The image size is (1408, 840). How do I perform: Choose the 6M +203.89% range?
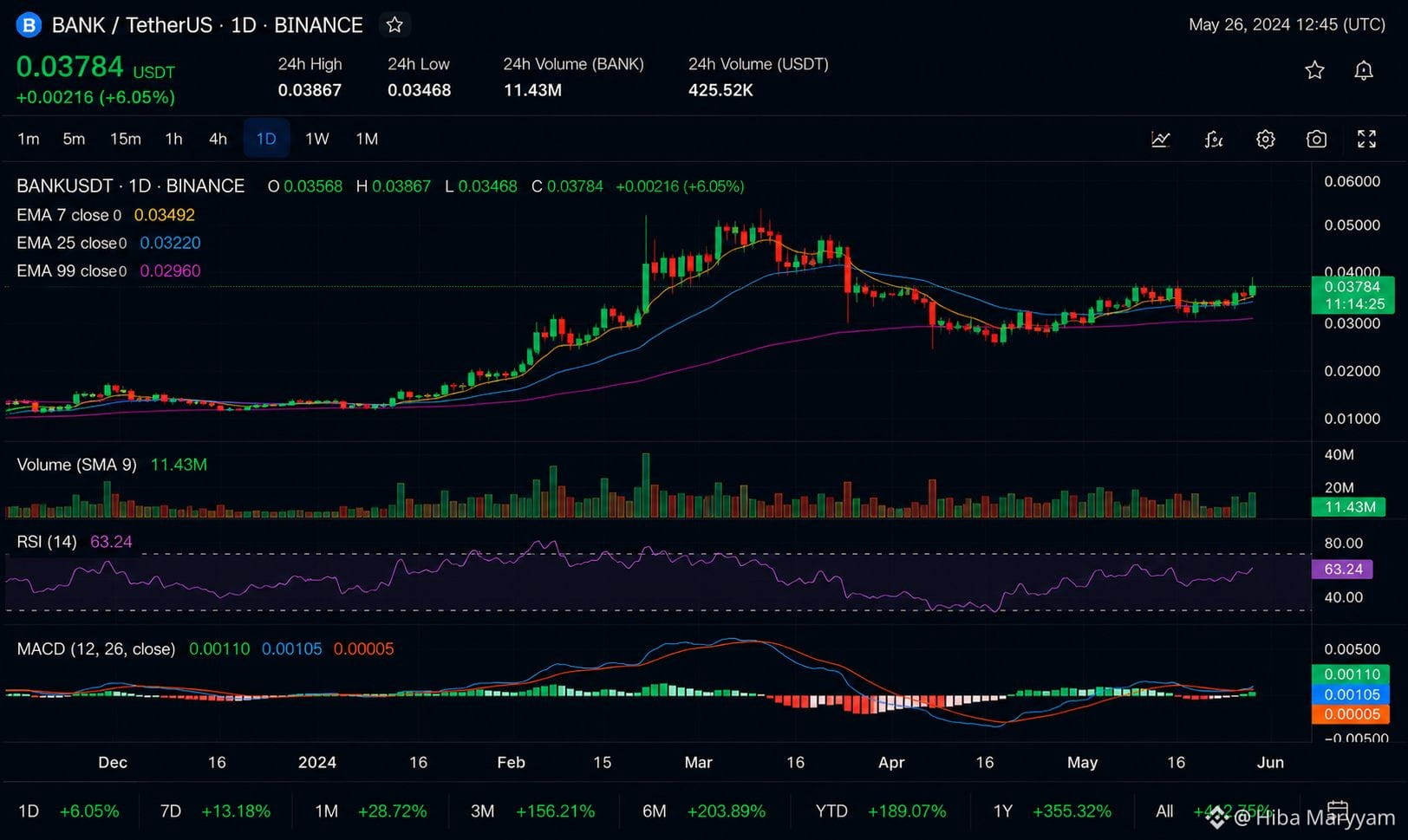703,811
